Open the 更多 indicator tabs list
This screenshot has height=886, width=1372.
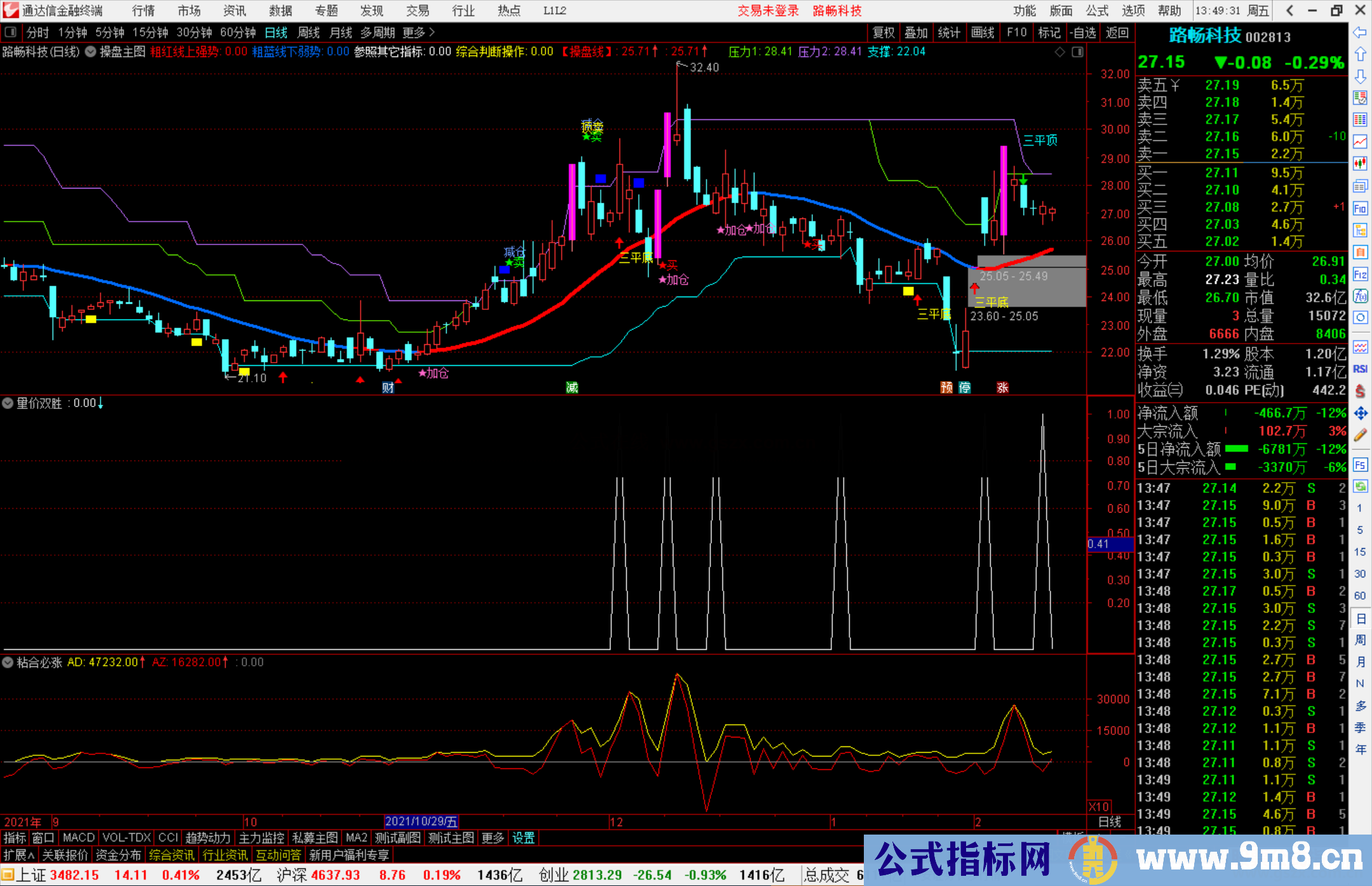pos(492,838)
